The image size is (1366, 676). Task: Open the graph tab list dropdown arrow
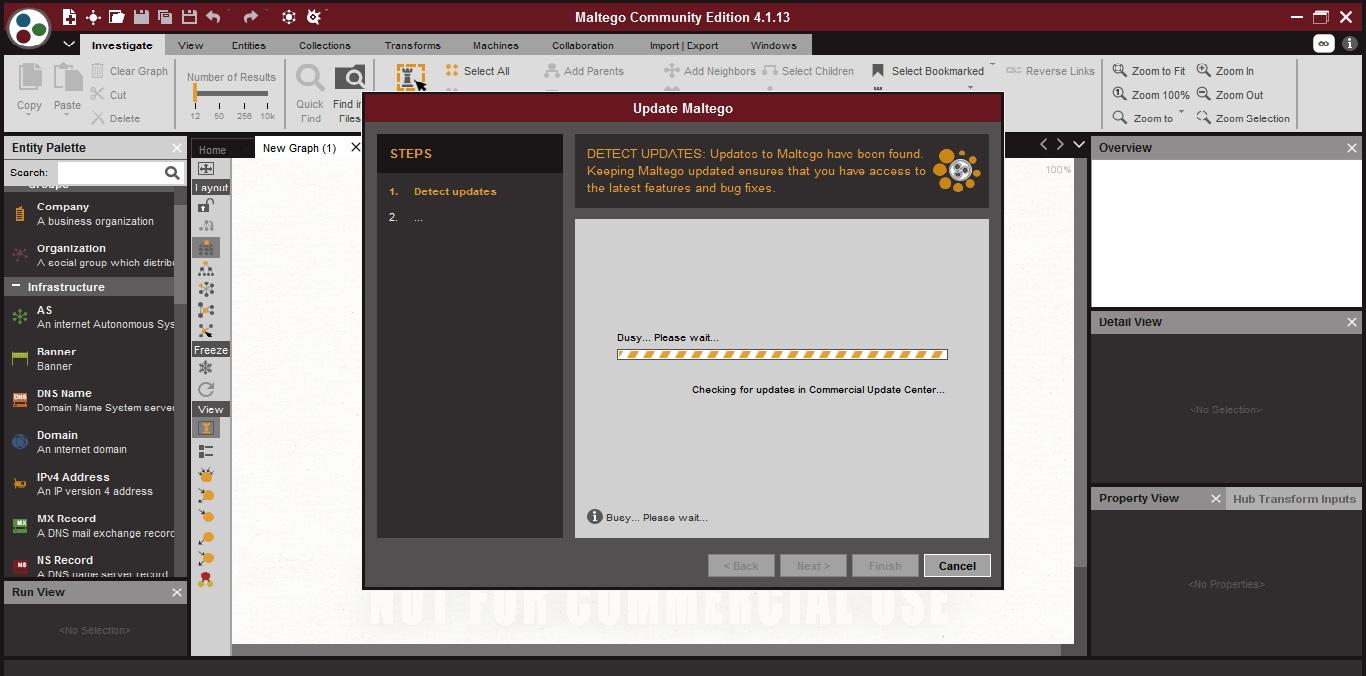[1079, 145]
